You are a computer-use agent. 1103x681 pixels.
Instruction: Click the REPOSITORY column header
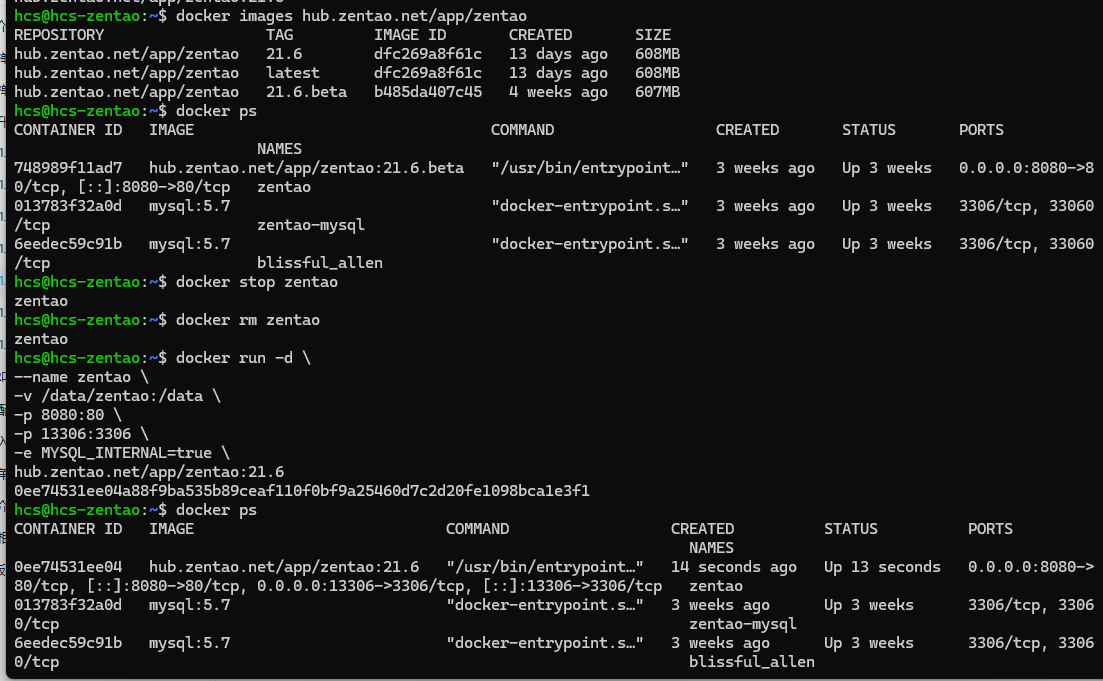59,35
